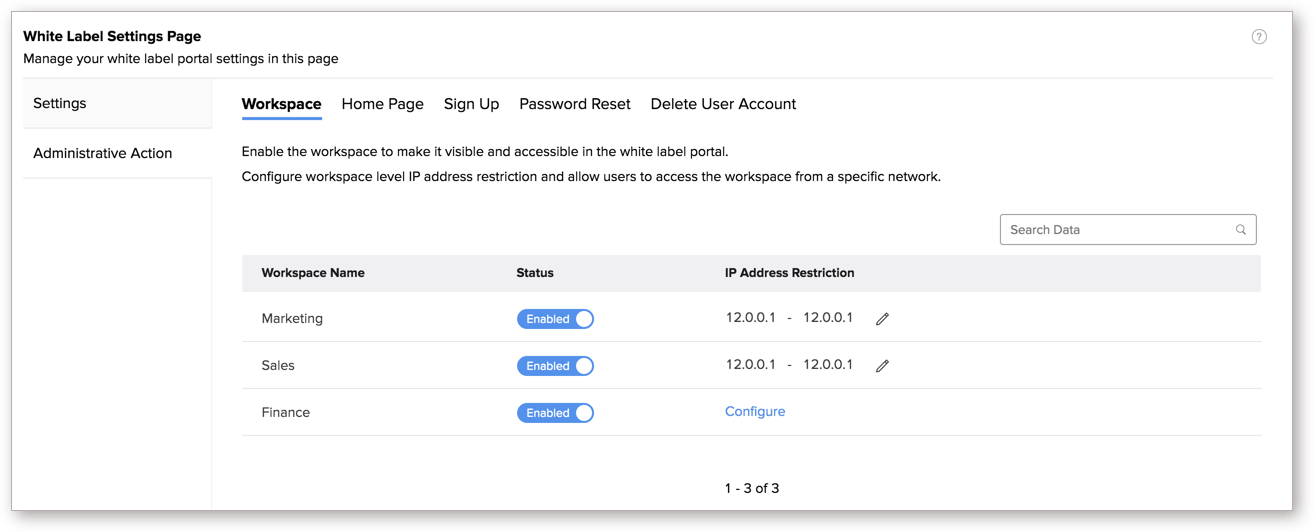Go to the Password Reset tab
The height and width of the screenshot is (532, 1314).
[575, 104]
